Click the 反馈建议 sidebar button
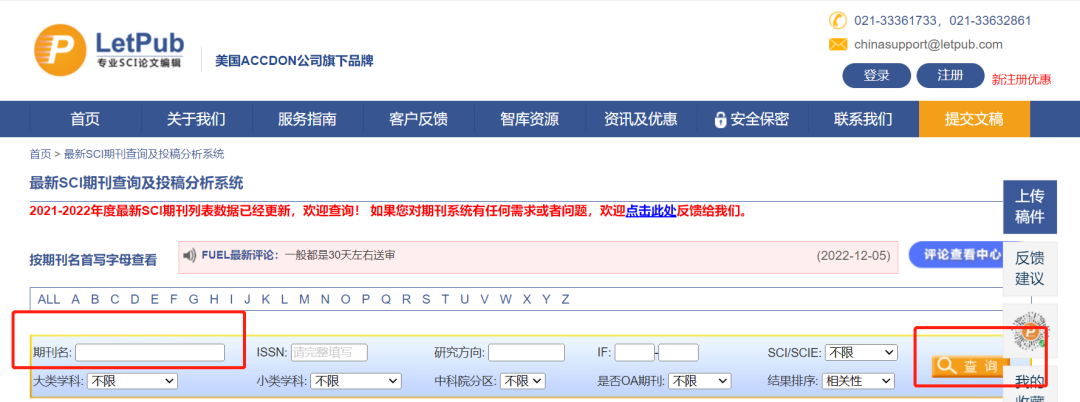 [1030, 268]
